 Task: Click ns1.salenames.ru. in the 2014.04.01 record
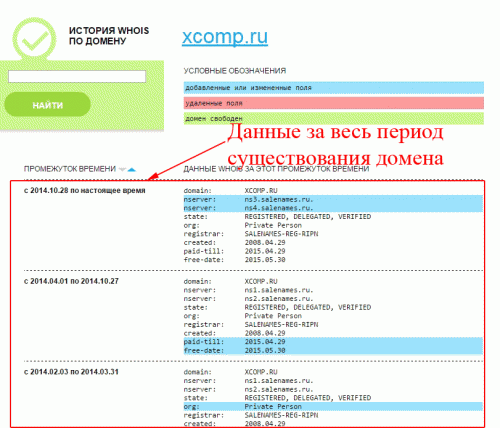pos(279,290)
